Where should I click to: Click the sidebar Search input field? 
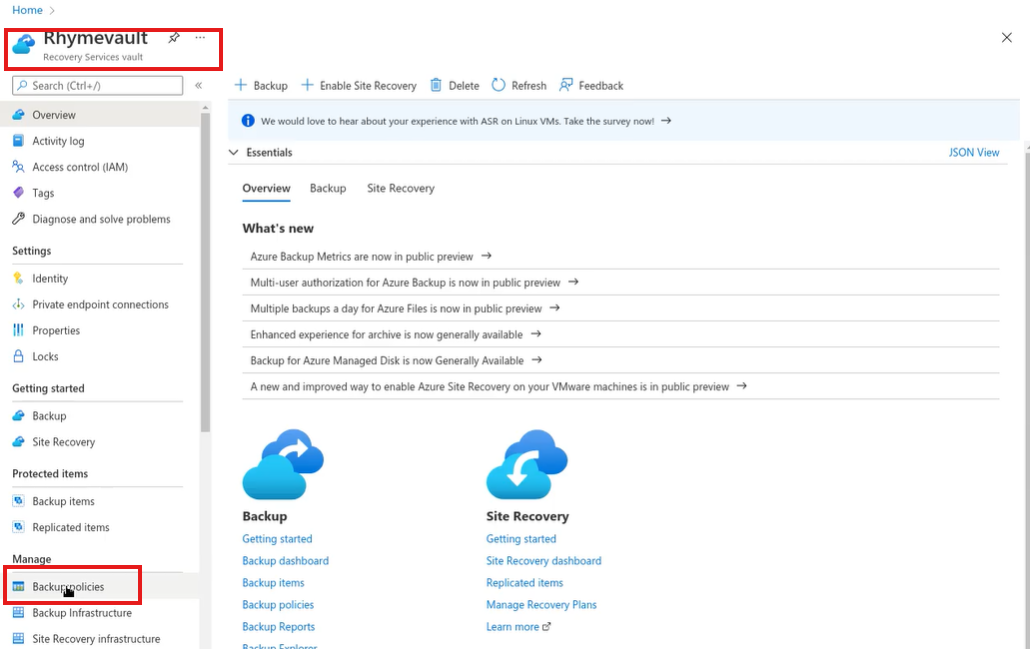[x=97, y=85]
